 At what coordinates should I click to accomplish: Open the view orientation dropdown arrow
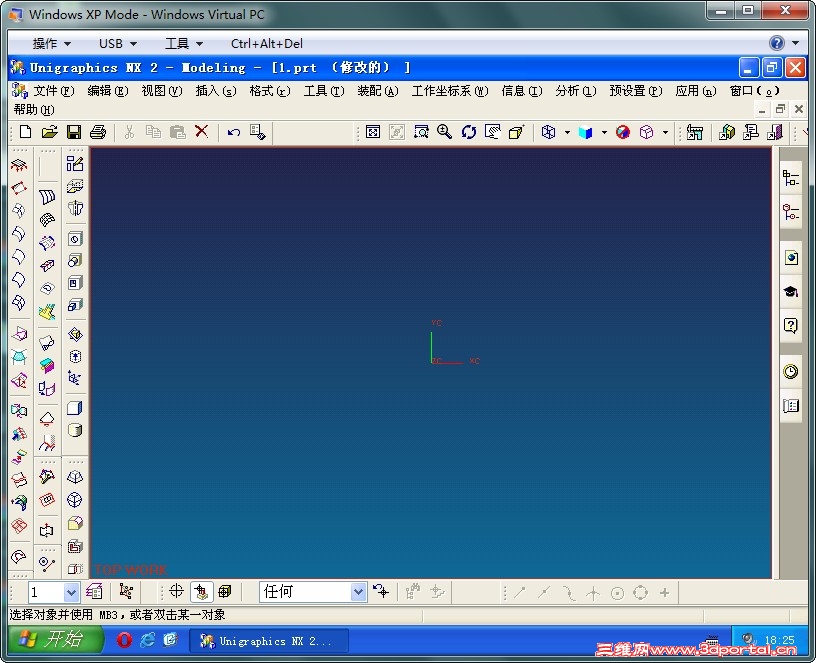[x=567, y=132]
